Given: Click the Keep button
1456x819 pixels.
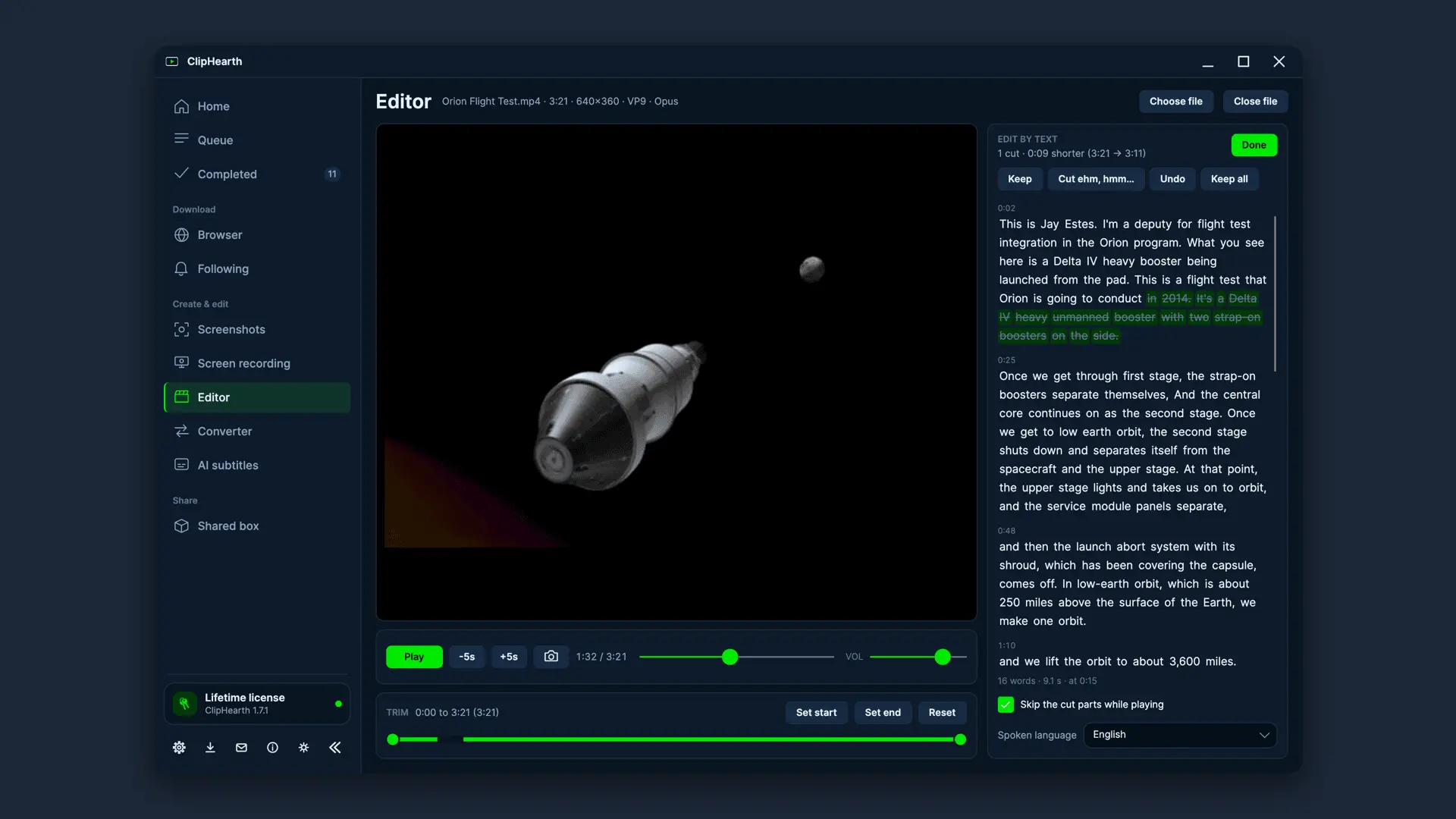Looking at the screenshot, I should click(1019, 179).
